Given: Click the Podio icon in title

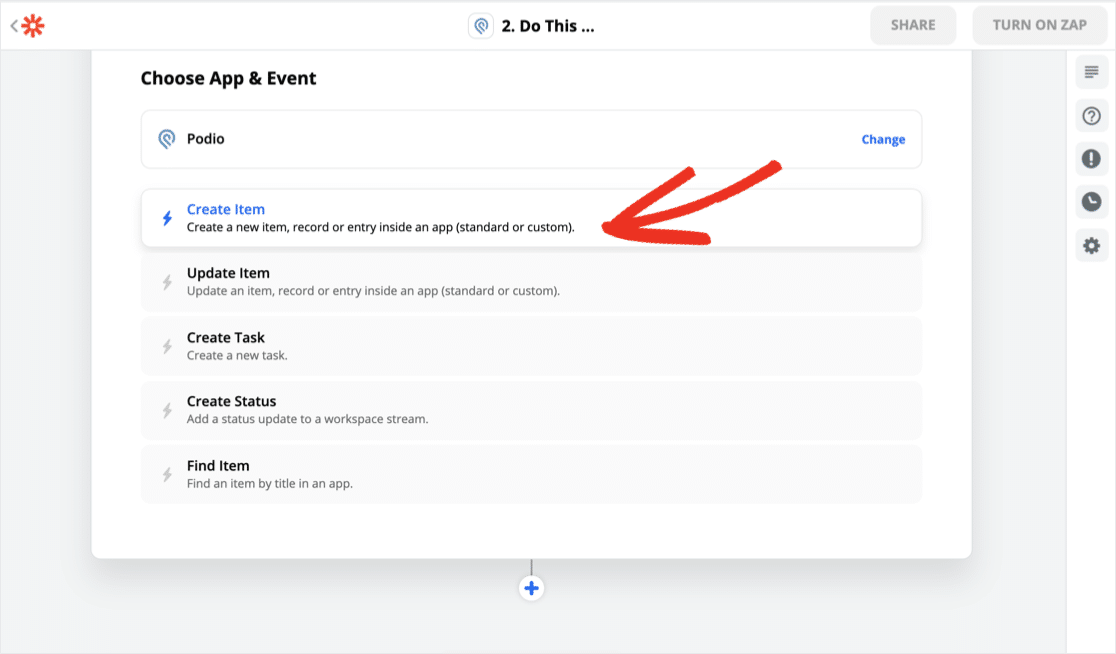Looking at the screenshot, I should click(x=481, y=26).
